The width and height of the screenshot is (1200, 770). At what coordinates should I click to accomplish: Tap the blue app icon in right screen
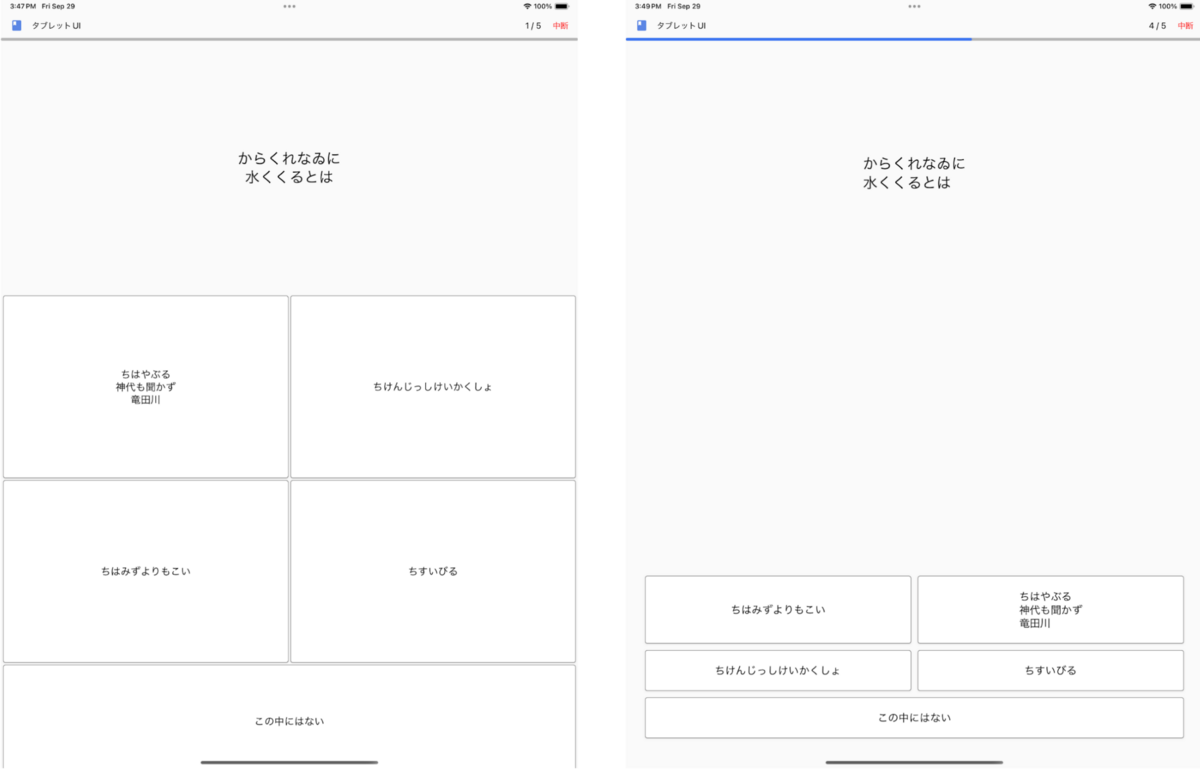642,26
